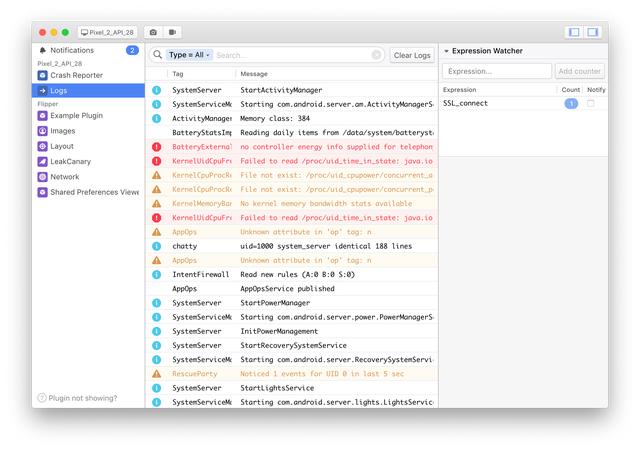Viewport: 640px width, 450px height.
Task: Select 'No kernel memory bandwidth stats available' message
Action: pos(326,203)
